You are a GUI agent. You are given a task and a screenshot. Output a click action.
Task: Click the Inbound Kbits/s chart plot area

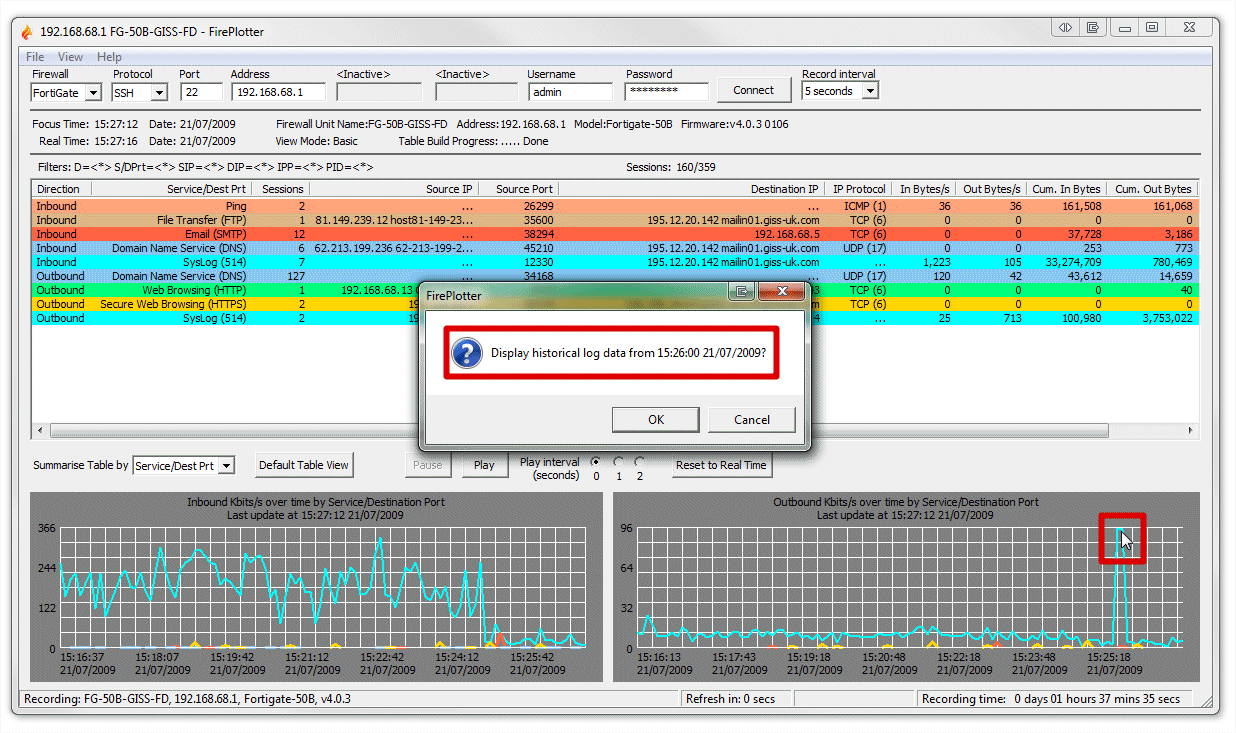322,588
